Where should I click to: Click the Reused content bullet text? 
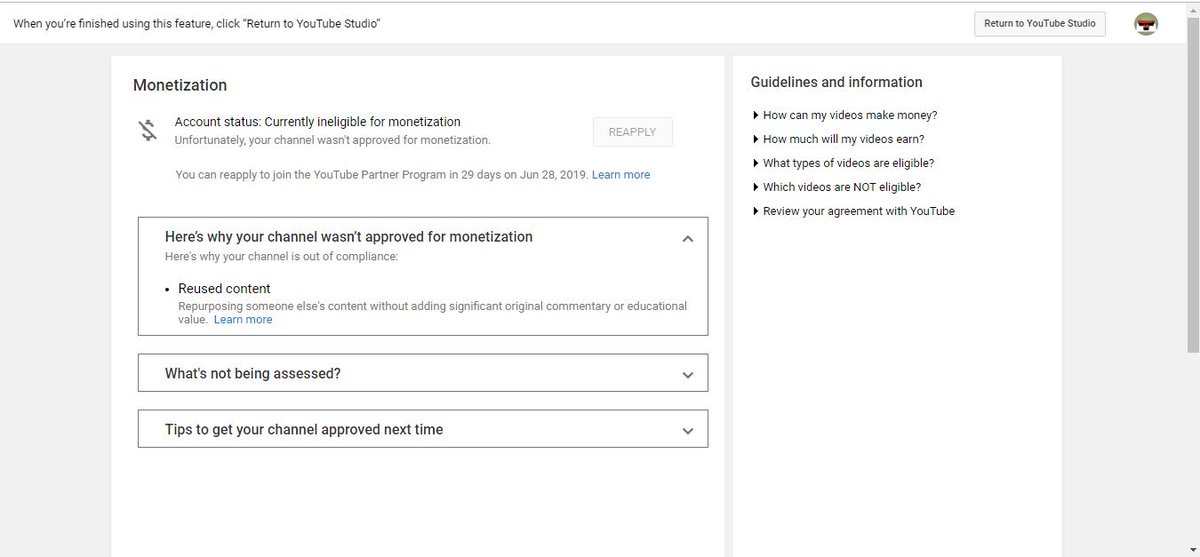pos(224,289)
